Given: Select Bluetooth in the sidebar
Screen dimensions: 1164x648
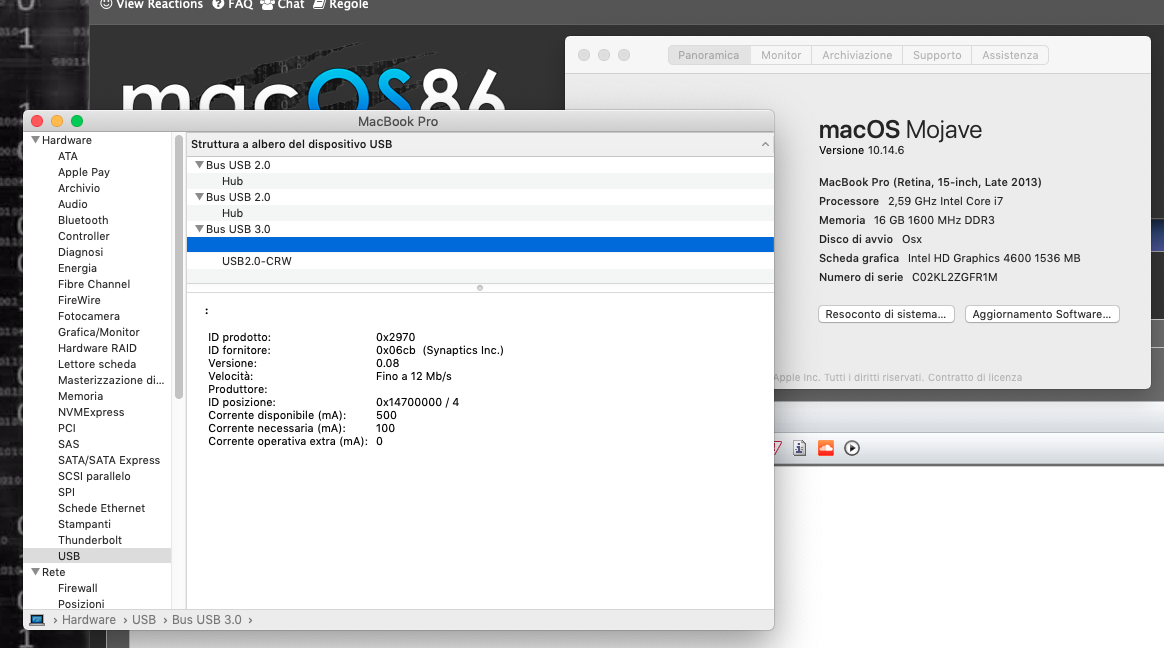Looking at the screenshot, I should [x=83, y=220].
